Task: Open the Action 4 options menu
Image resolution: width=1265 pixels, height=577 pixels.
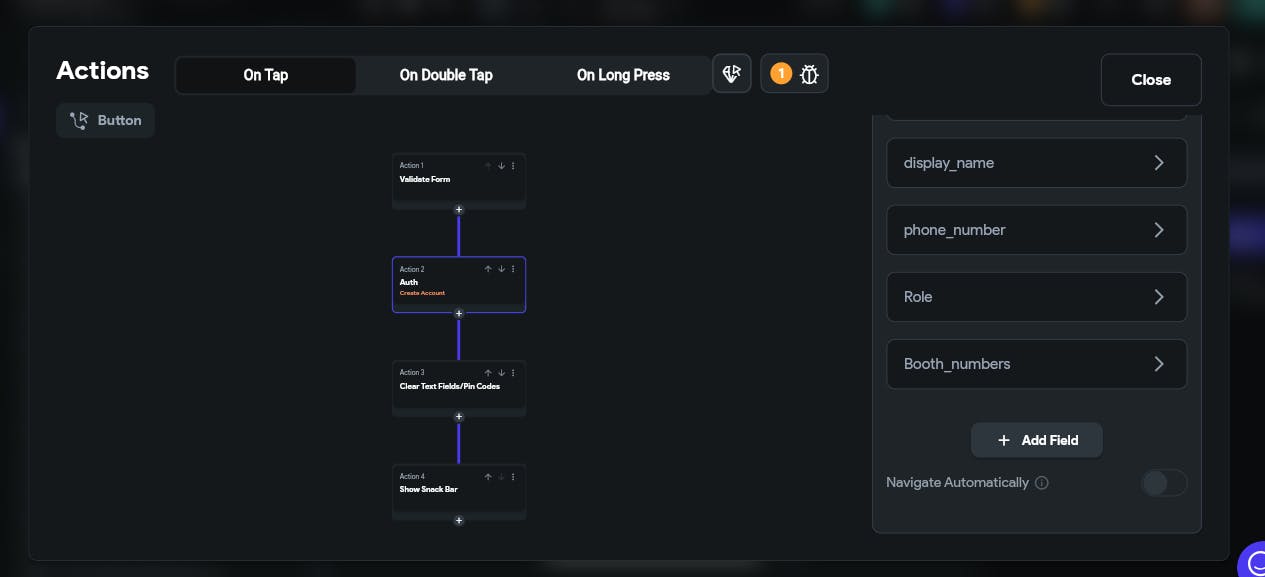Action: click(x=514, y=477)
